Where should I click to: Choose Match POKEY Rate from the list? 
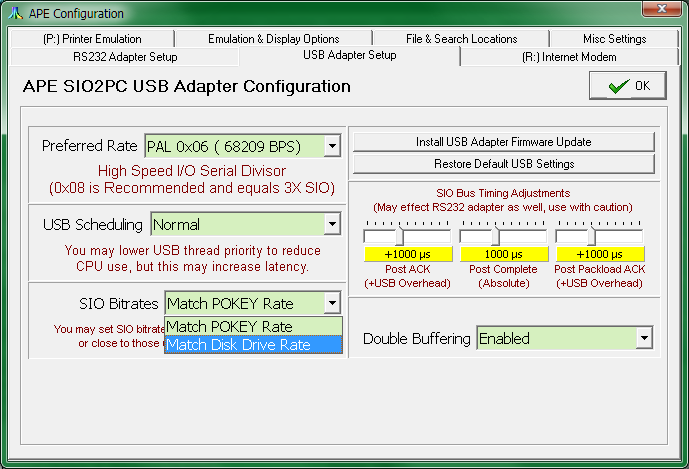pyautogui.click(x=254, y=327)
